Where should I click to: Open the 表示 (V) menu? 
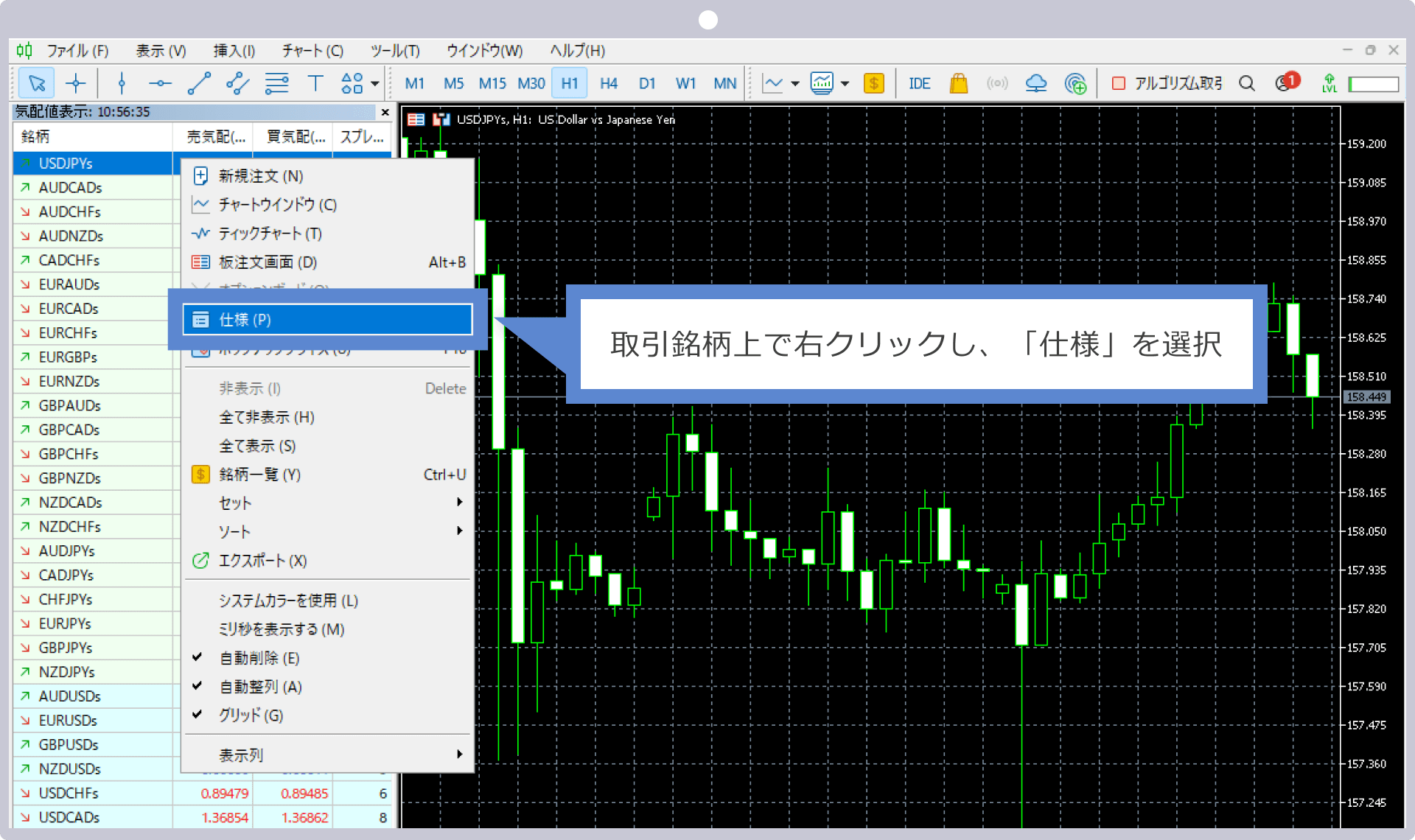pyautogui.click(x=161, y=50)
